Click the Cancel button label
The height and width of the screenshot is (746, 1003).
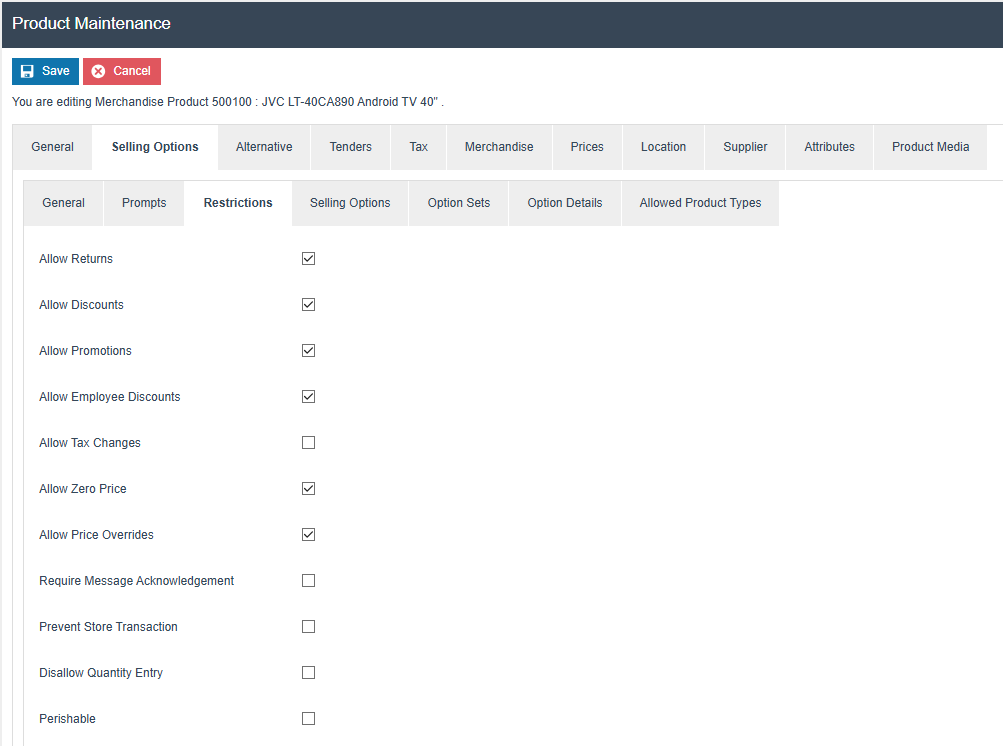[132, 71]
